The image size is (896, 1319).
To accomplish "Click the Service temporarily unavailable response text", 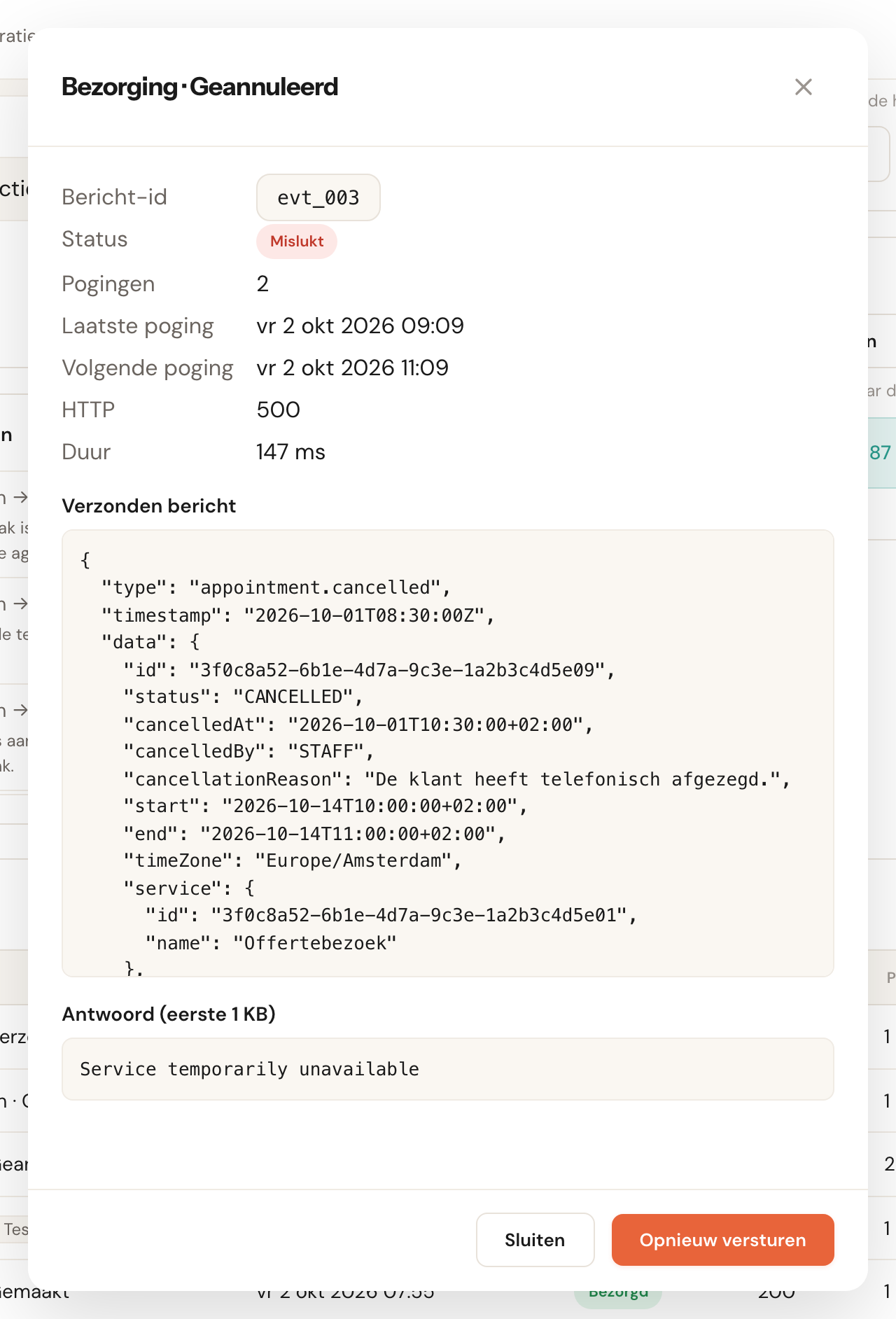I will click(250, 1069).
